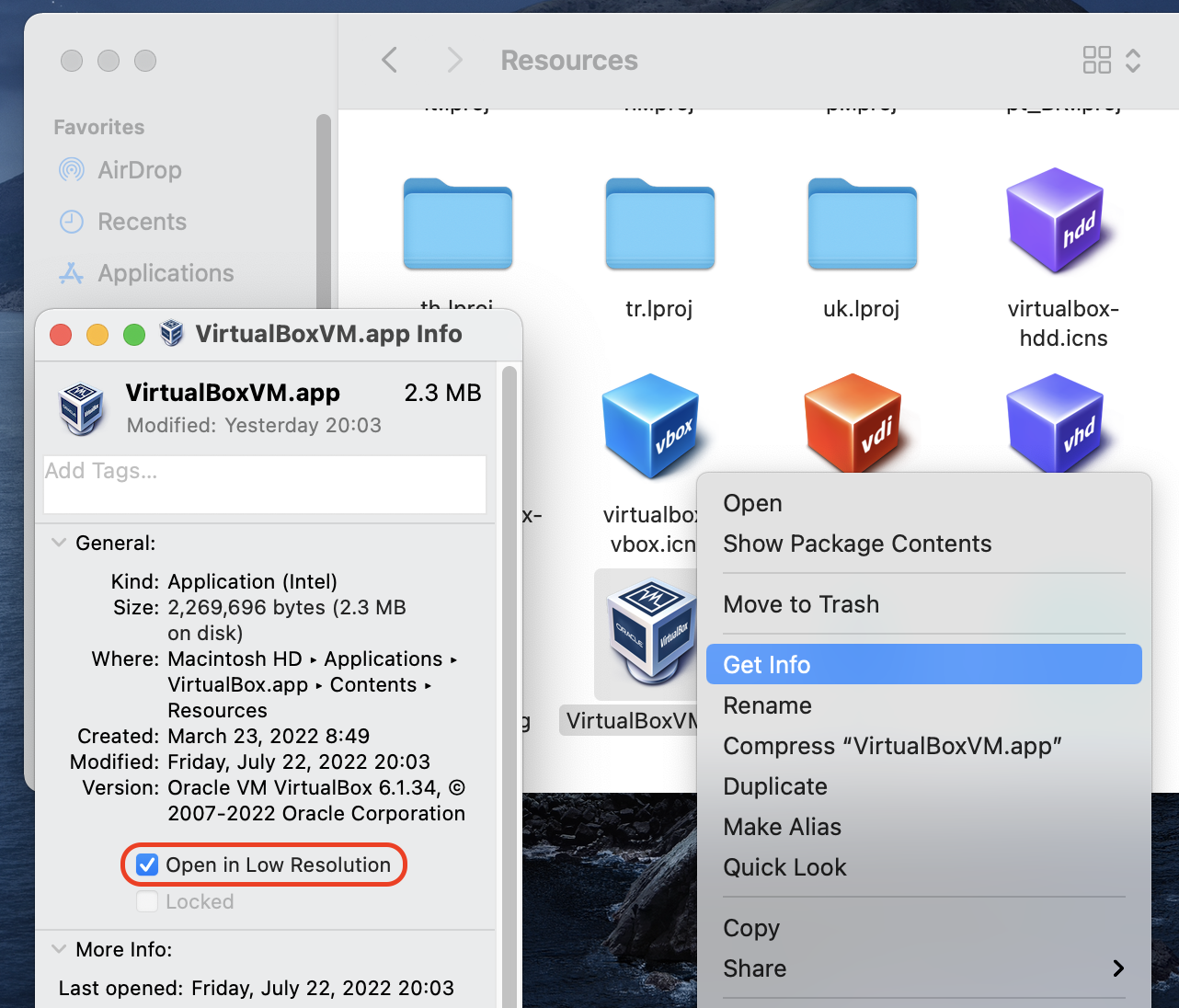Click the Finder forward navigation arrow
This screenshot has height=1008, width=1179.
[454, 61]
